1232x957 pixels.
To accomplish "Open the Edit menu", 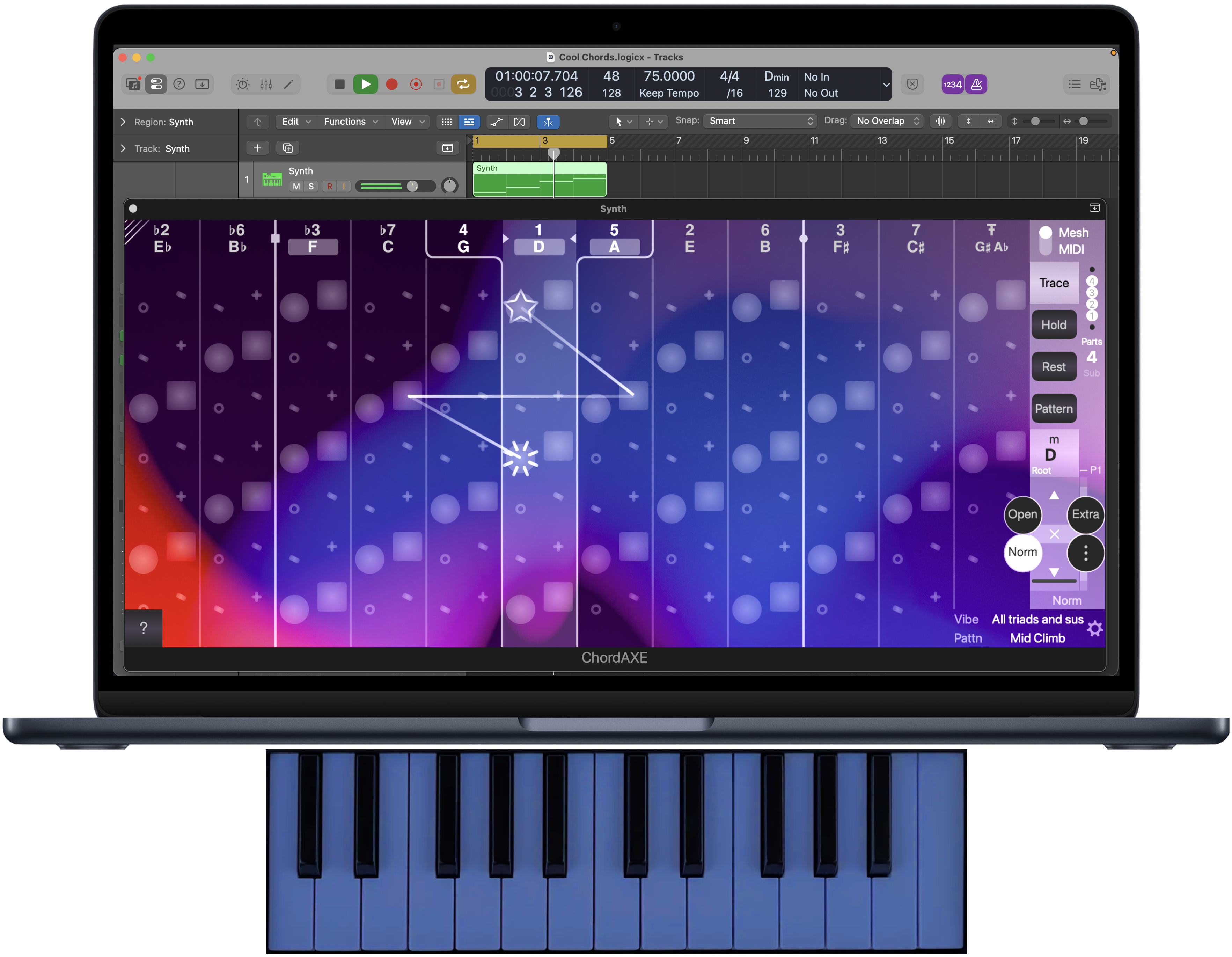I will coord(295,121).
